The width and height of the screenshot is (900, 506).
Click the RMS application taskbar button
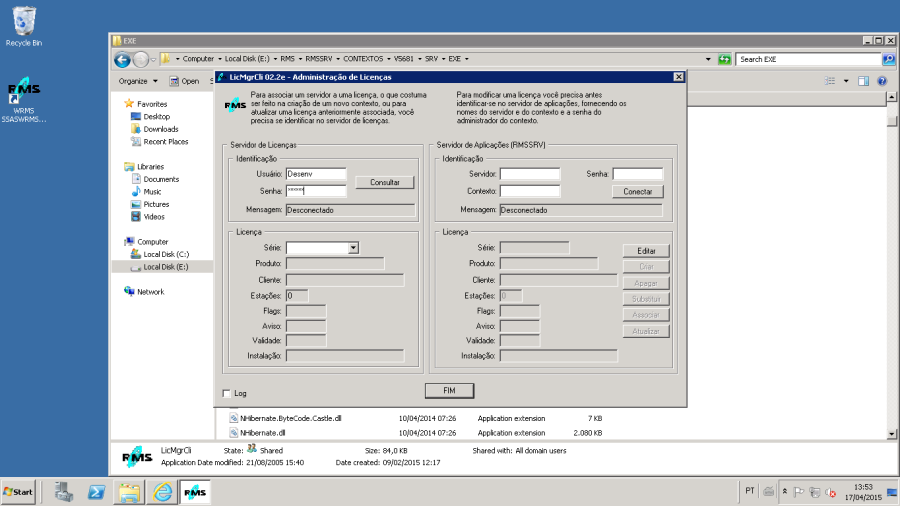point(195,492)
